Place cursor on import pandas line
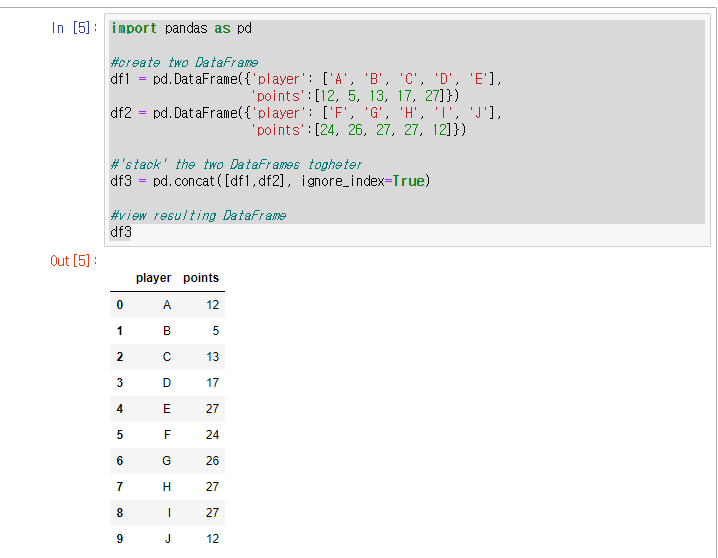718x558 pixels. click(181, 28)
